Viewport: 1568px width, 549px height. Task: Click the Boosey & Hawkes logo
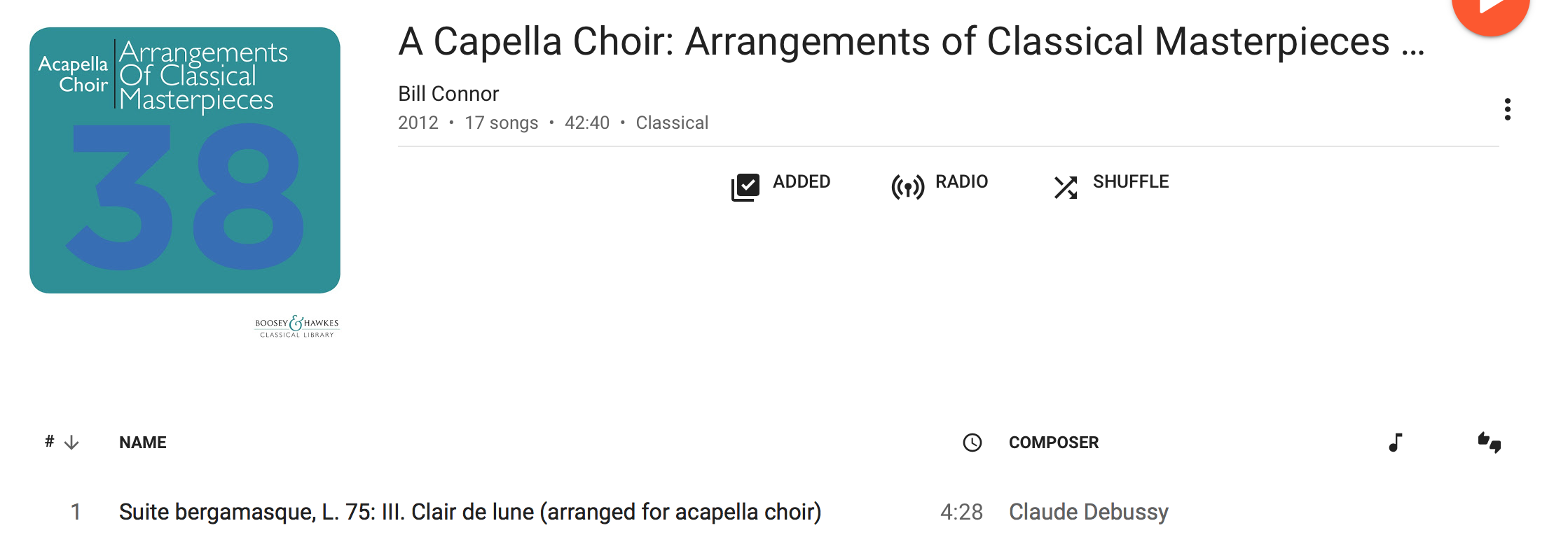(x=297, y=326)
